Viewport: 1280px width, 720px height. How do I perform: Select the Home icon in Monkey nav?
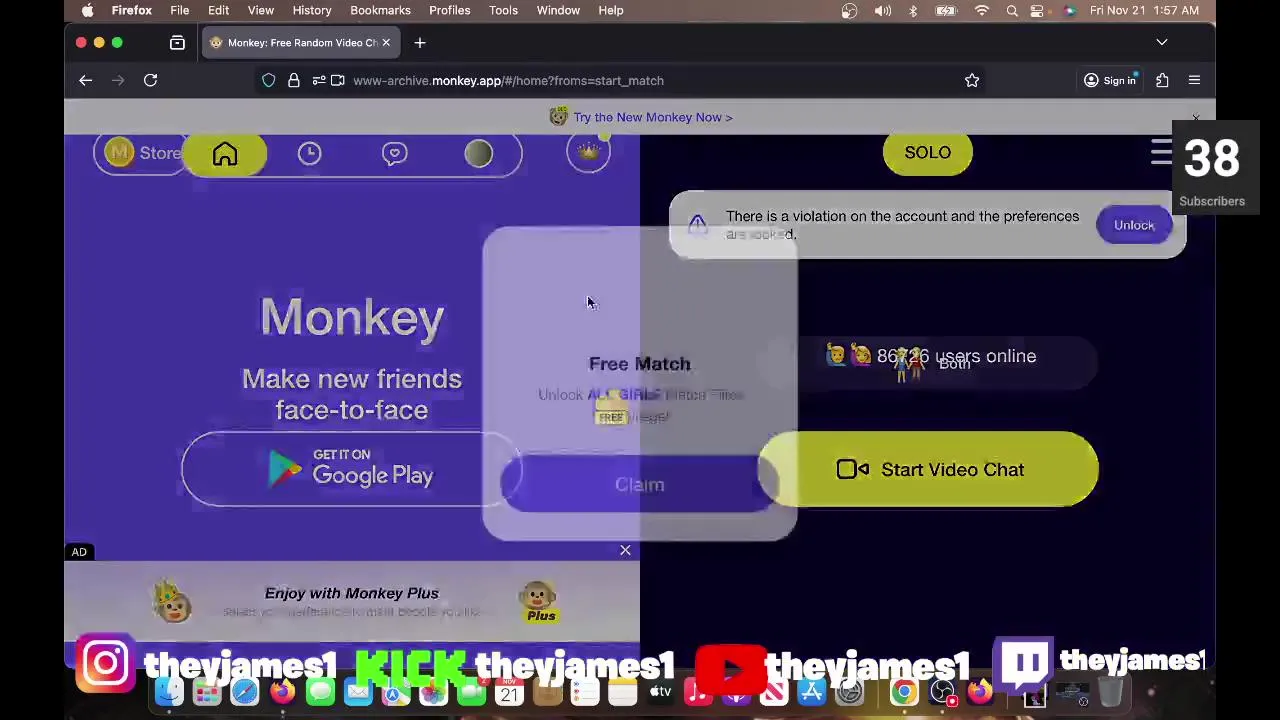tap(225, 153)
